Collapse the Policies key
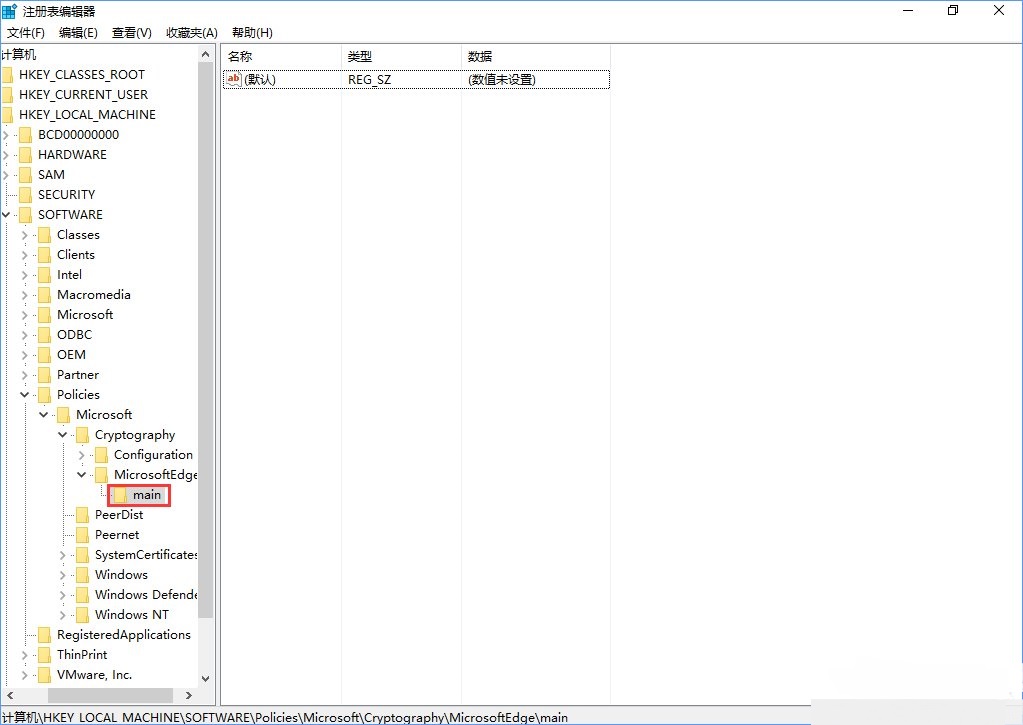The image size is (1023, 725). pyautogui.click(x=25, y=395)
